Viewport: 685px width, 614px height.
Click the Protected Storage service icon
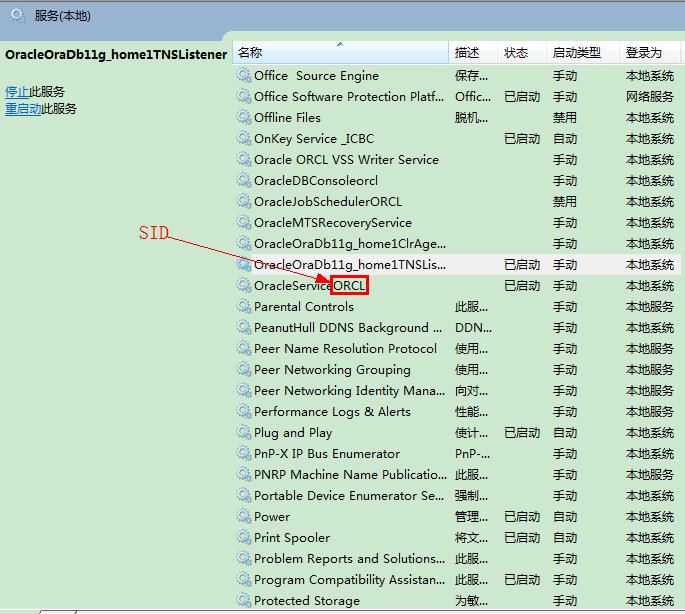coord(243,600)
